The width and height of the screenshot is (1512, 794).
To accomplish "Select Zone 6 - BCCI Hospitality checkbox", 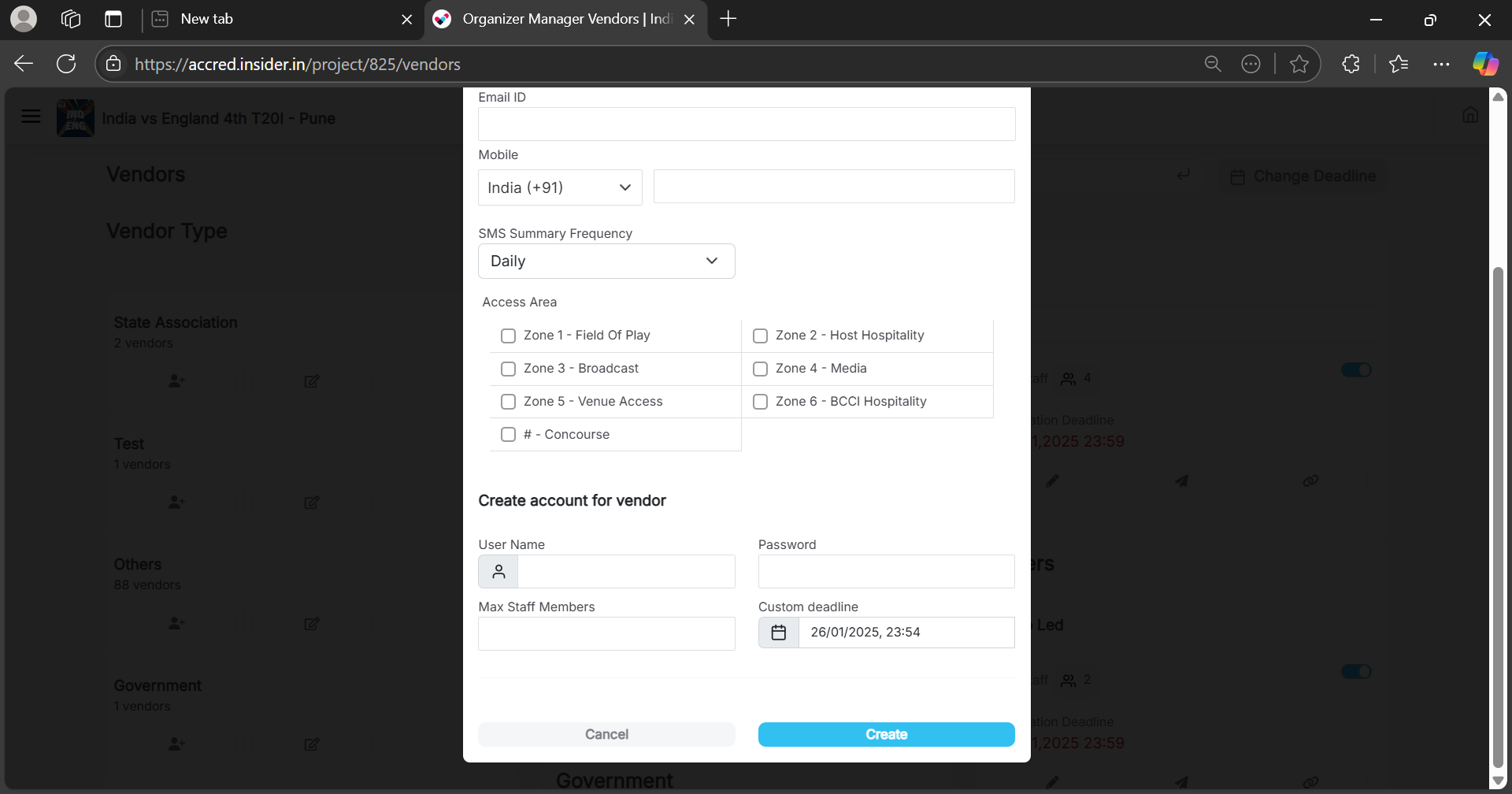I will tap(761, 402).
